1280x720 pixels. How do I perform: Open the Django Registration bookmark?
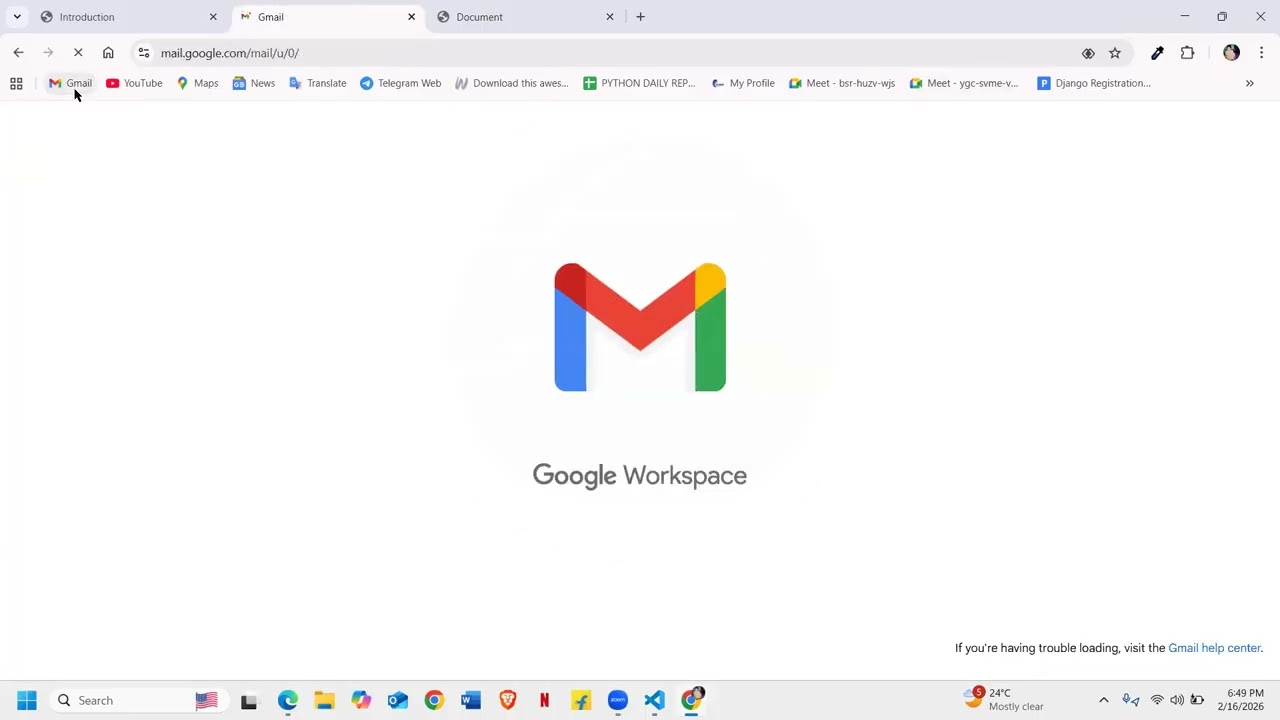point(1094,84)
